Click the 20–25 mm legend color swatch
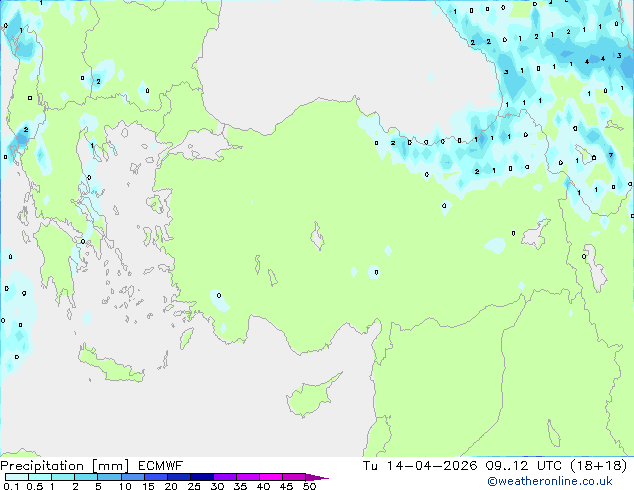Screen dimensions: 634x490 178,477
